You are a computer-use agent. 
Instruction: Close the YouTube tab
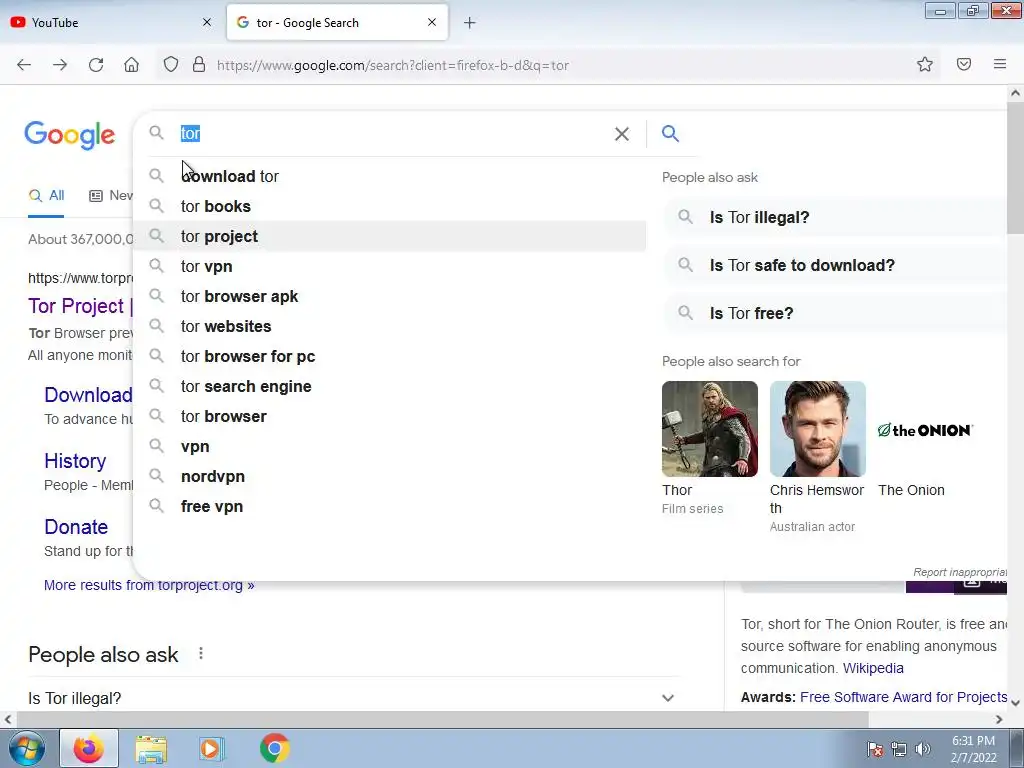pos(207,22)
